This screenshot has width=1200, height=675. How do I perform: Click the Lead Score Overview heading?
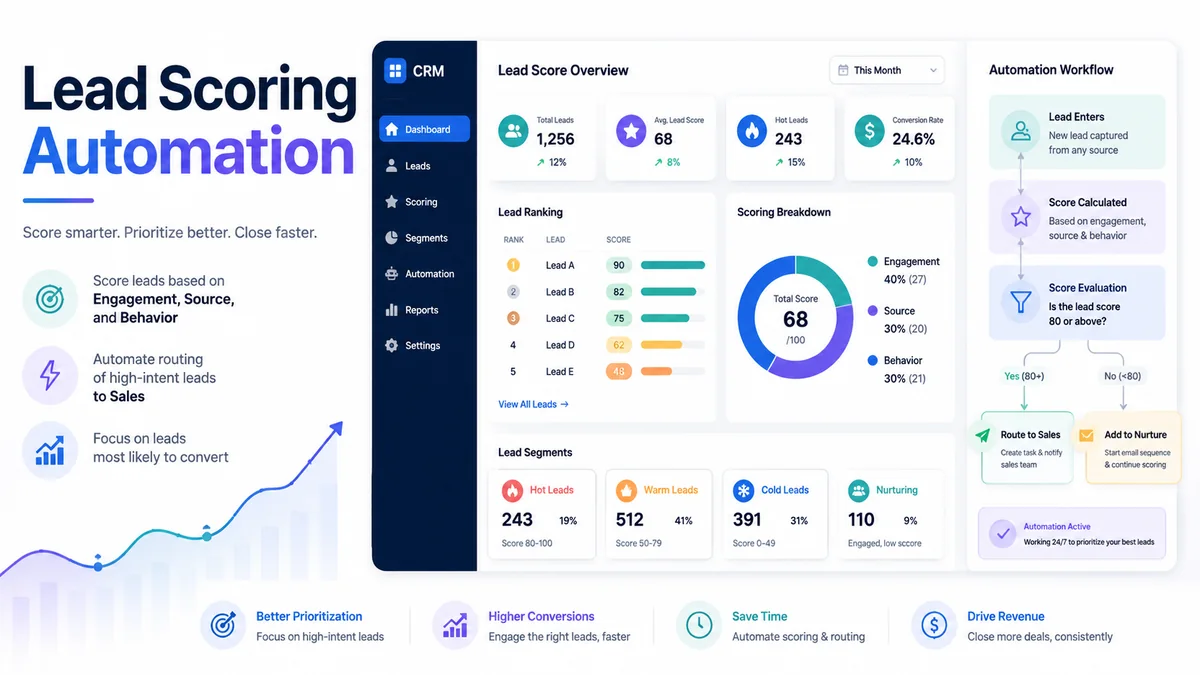click(563, 70)
